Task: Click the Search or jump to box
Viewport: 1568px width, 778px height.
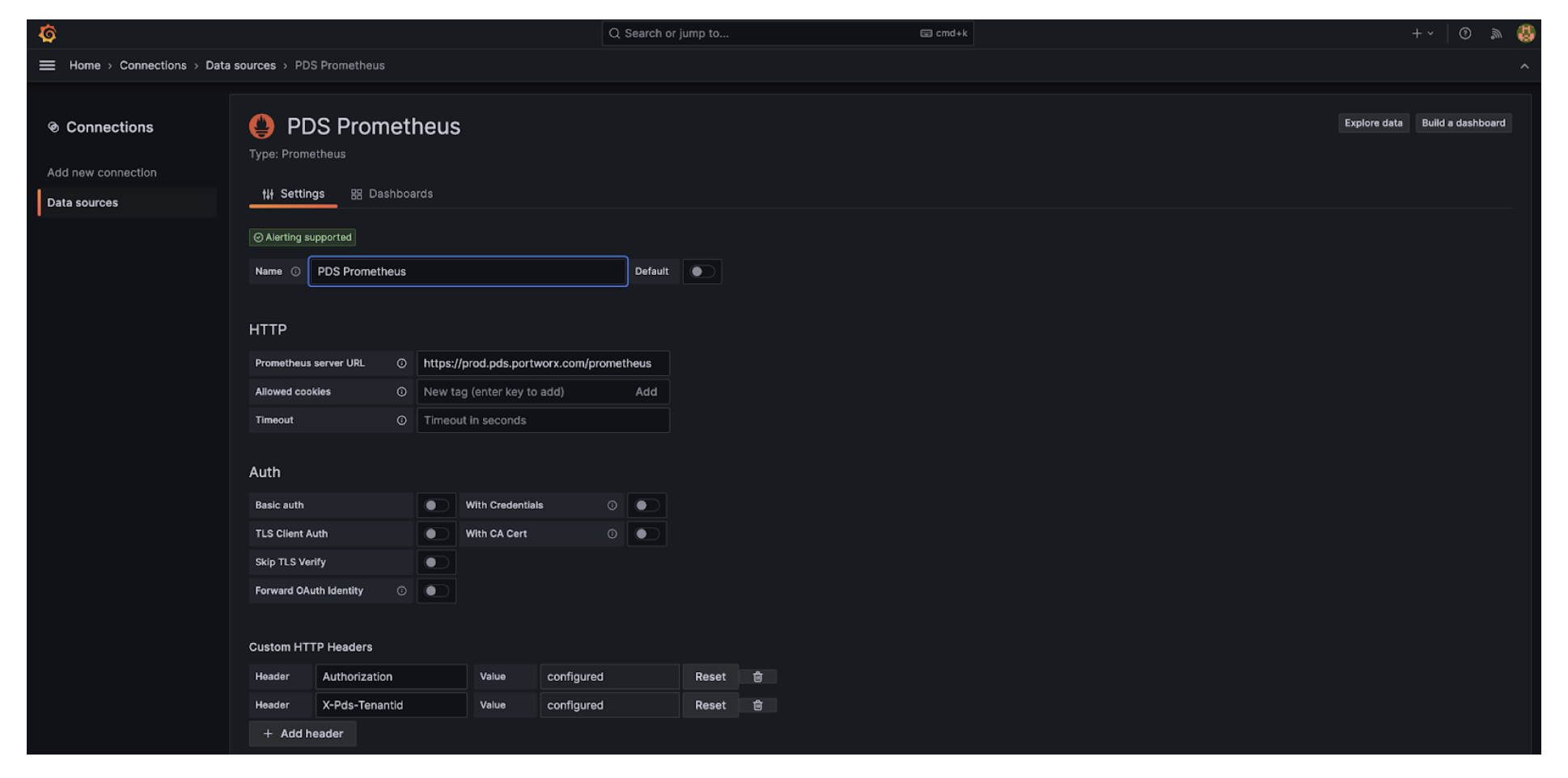Action: (787, 33)
